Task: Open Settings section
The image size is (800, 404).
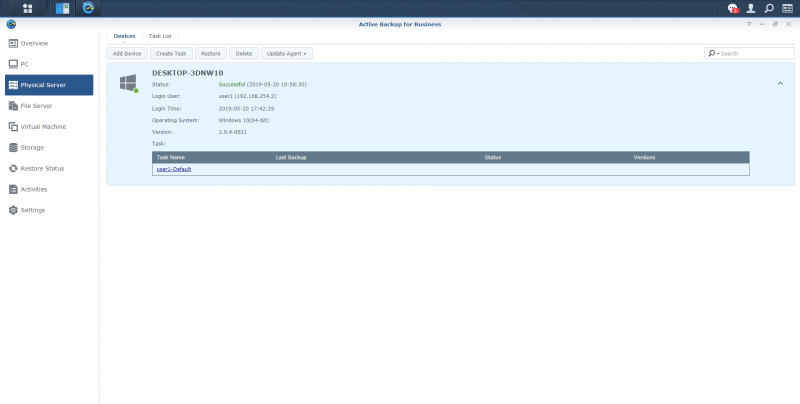Action: 33,210
